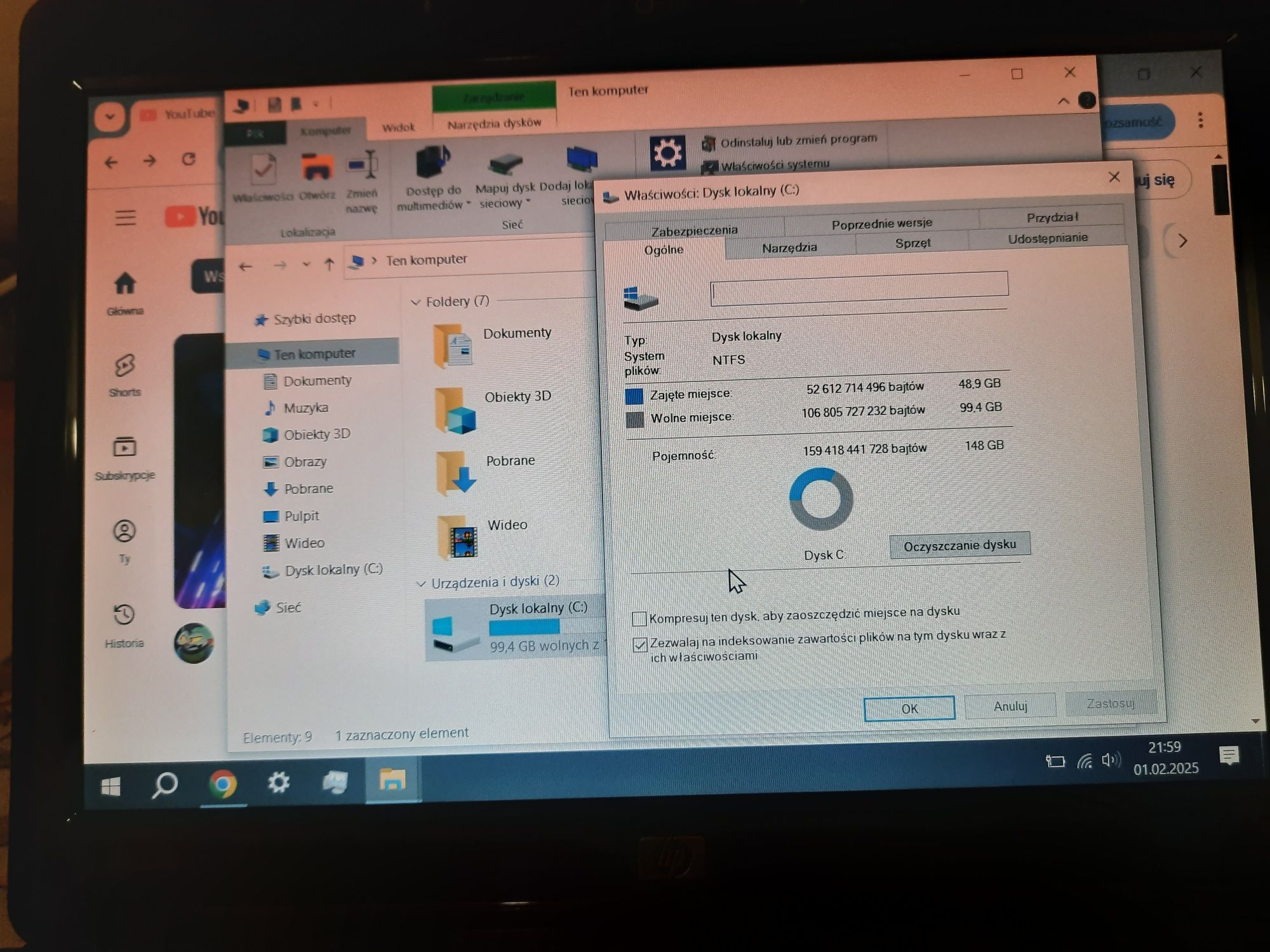The height and width of the screenshot is (952, 1270).
Task: Open the Udostępnianie tab
Action: click(1047, 238)
